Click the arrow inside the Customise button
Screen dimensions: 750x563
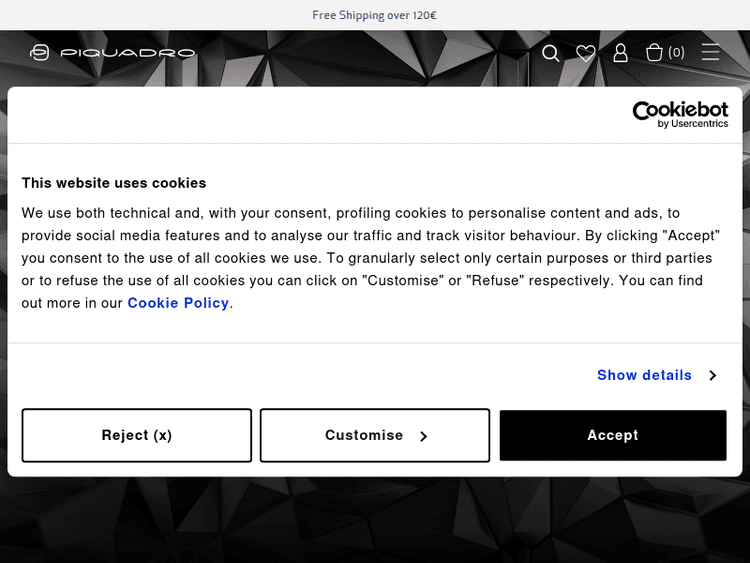click(x=424, y=436)
